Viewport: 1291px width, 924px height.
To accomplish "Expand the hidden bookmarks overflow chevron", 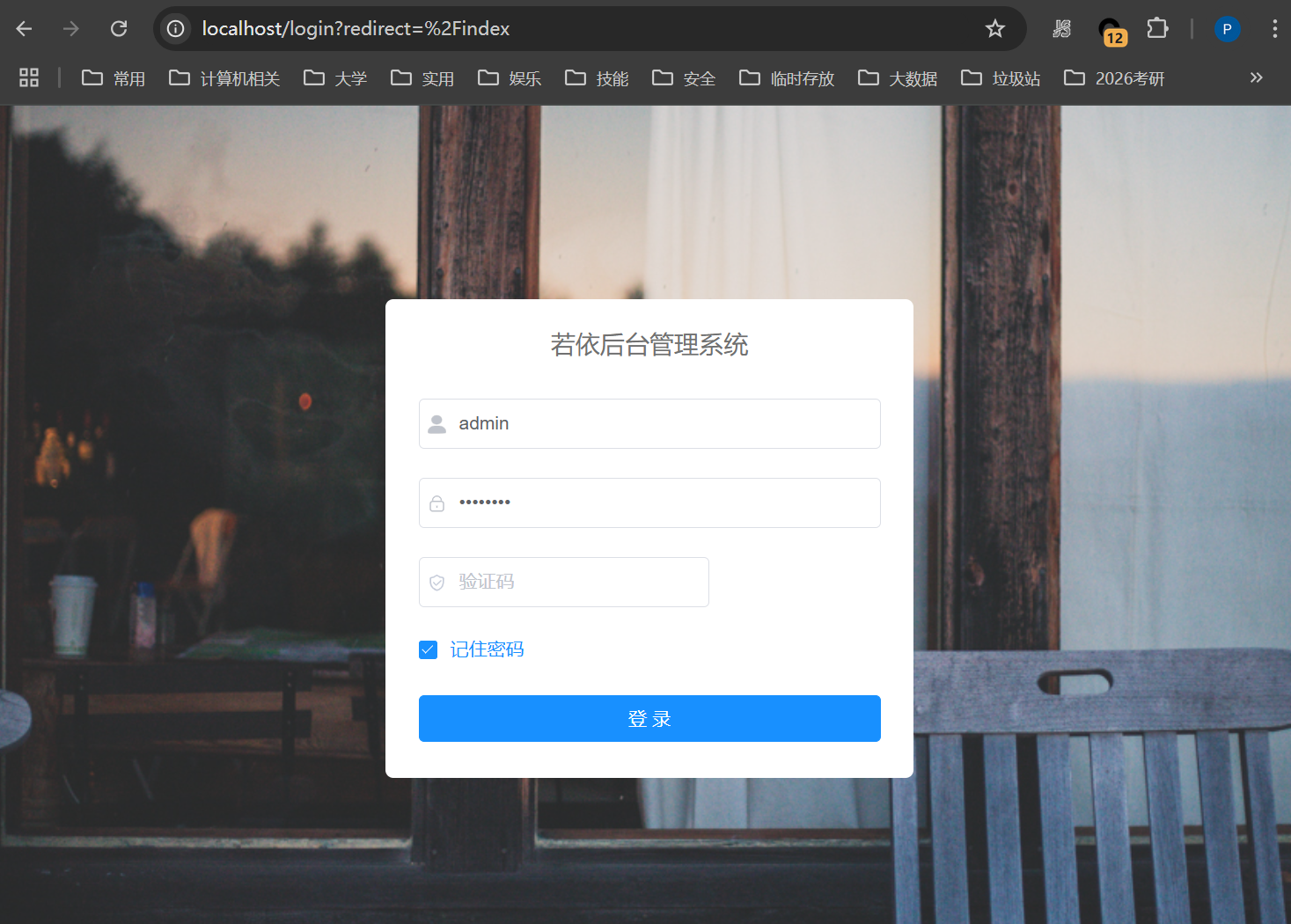I will (1256, 78).
